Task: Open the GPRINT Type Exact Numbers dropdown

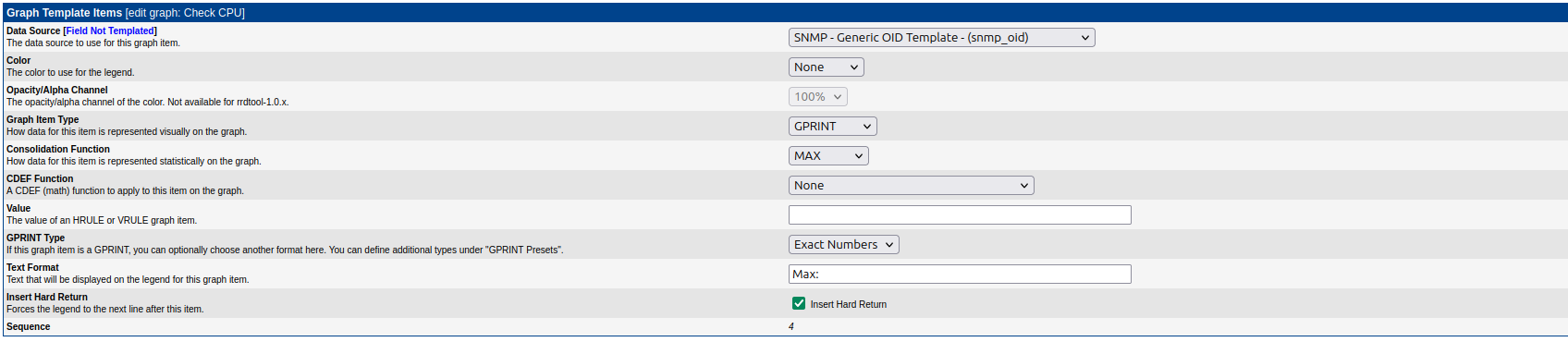Action: pos(843,245)
